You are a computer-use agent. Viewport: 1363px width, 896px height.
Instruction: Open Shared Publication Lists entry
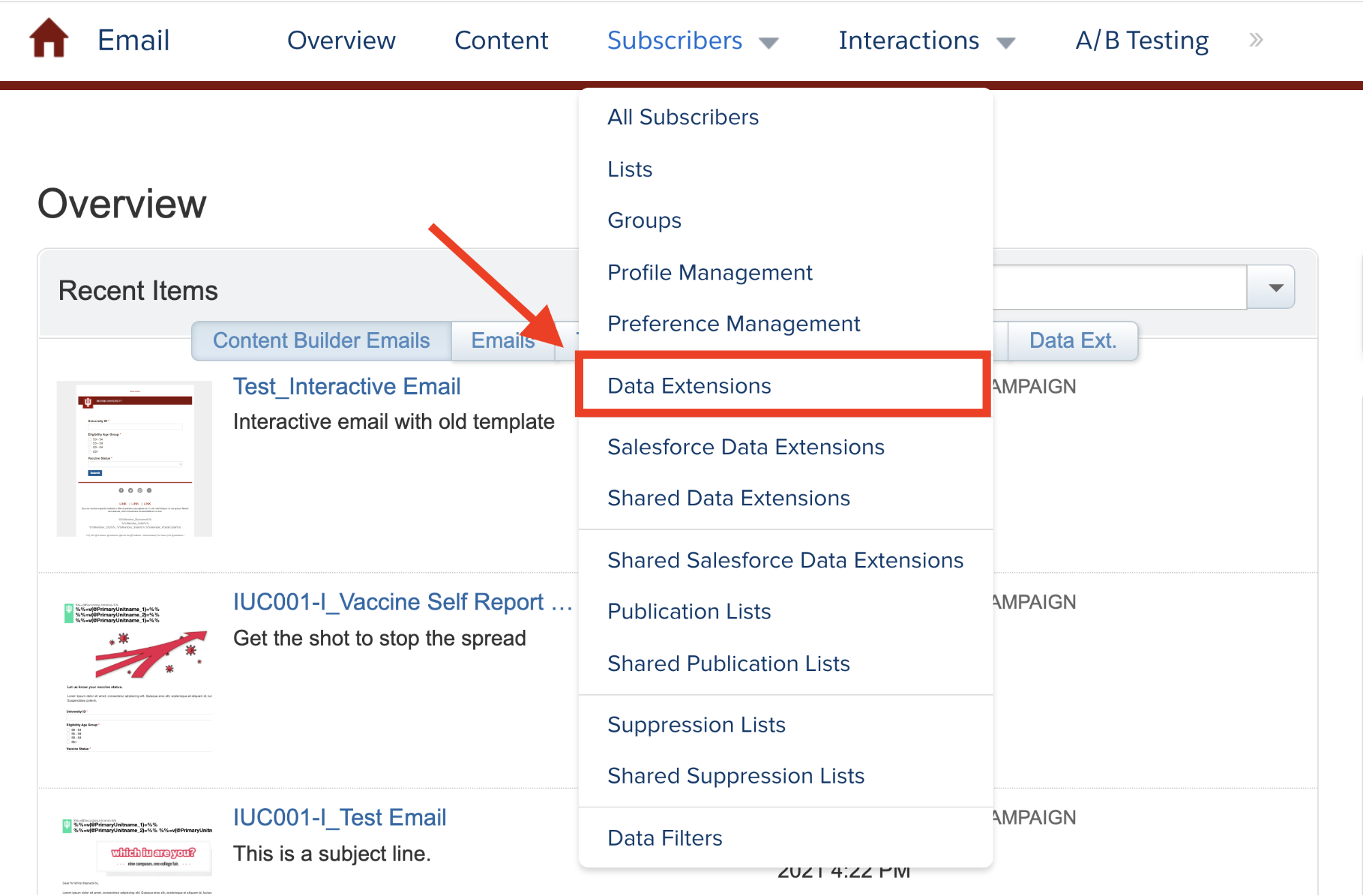coord(729,663)
